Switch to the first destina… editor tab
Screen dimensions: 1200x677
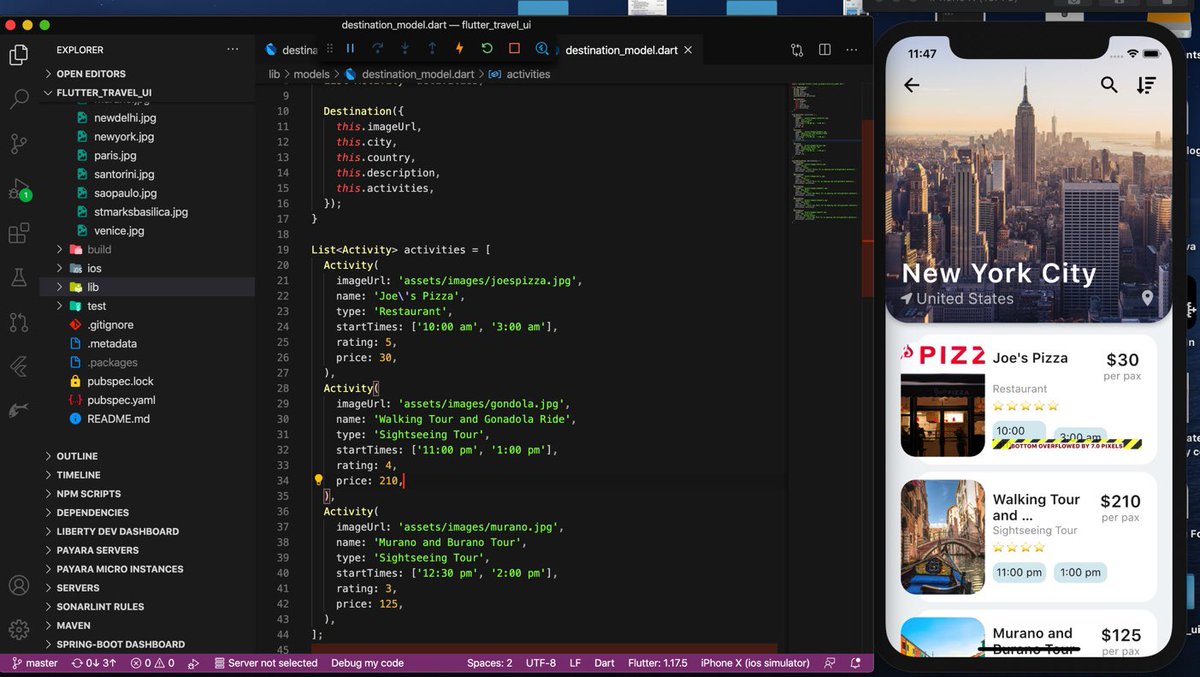[x=292, y=50]
